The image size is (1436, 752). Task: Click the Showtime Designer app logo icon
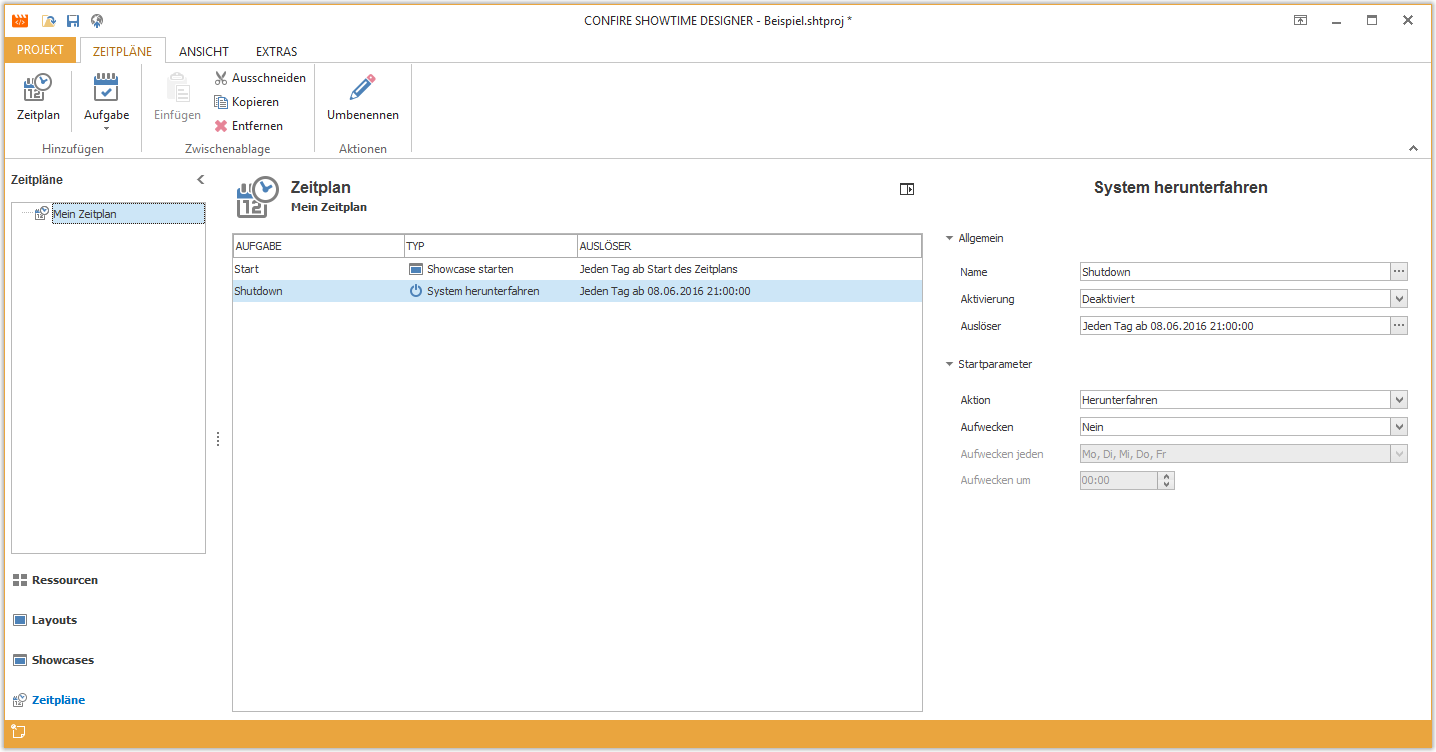20,20
